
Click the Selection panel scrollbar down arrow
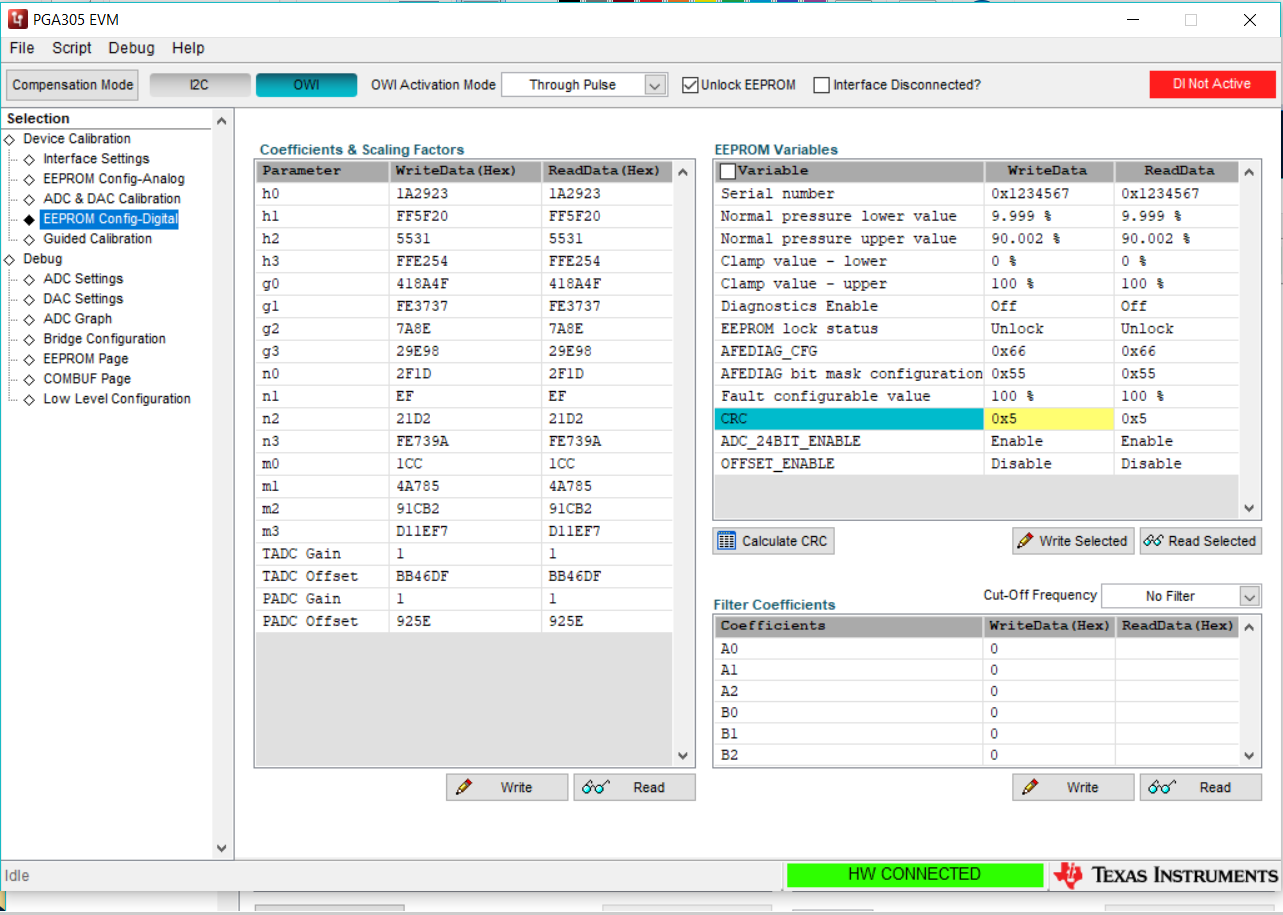click(222, 848)
